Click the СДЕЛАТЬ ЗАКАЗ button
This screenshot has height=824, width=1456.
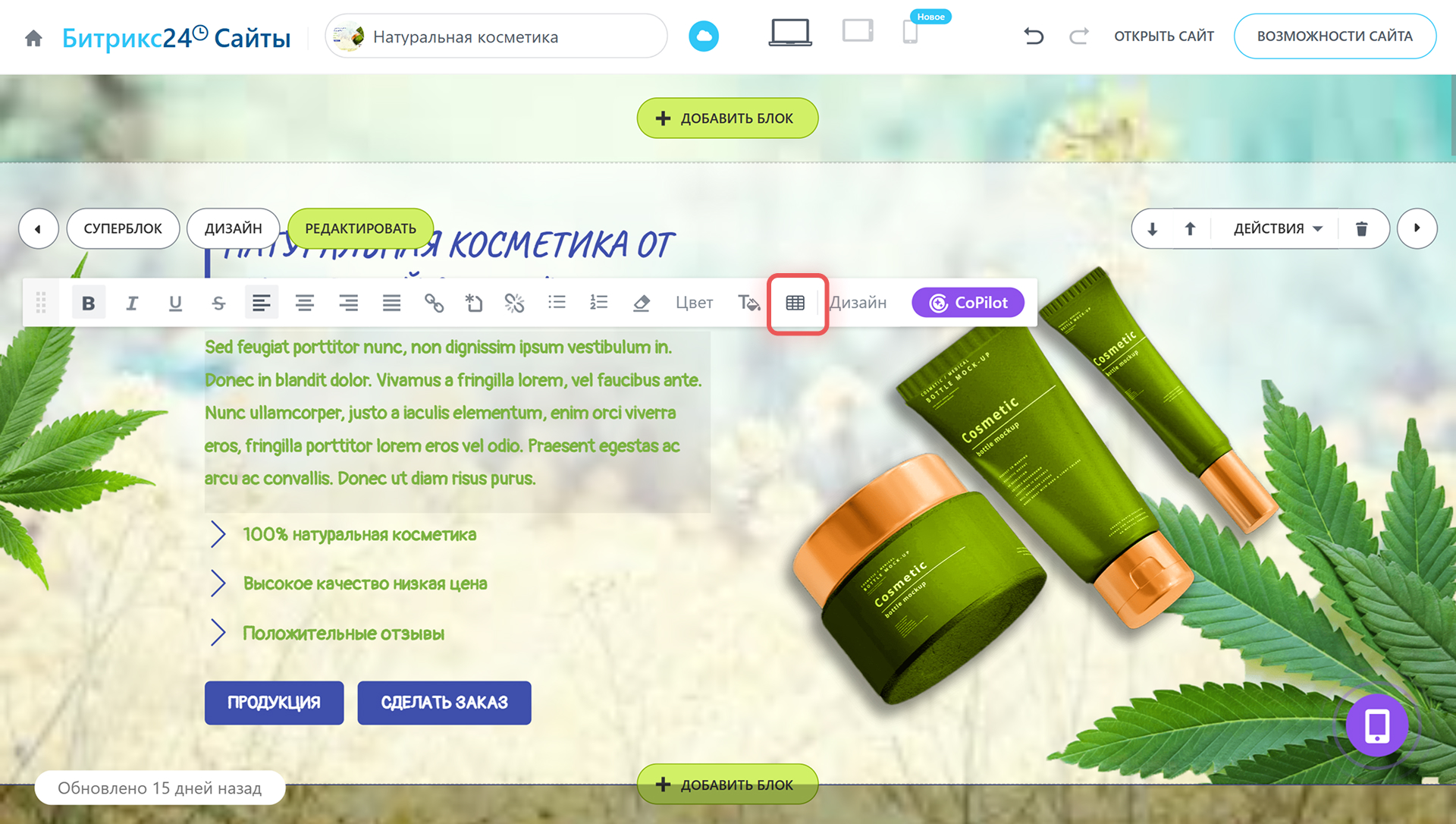[x=444, y=703]
